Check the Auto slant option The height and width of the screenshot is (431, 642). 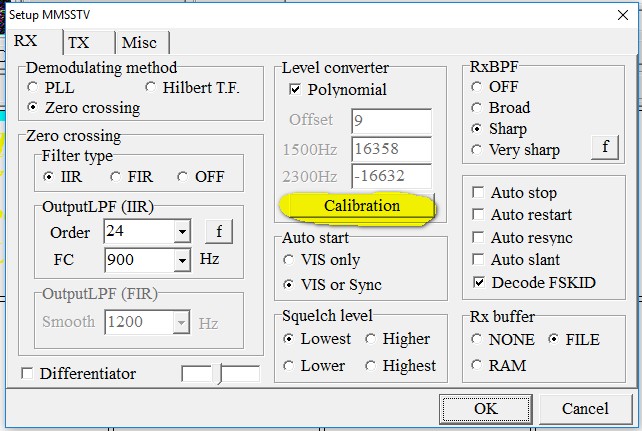(x=479, y=260)
